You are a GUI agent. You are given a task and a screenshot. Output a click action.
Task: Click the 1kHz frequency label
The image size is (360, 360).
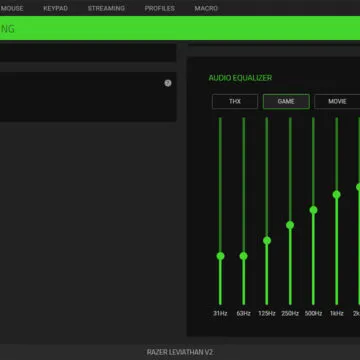[x=337, y=313]
